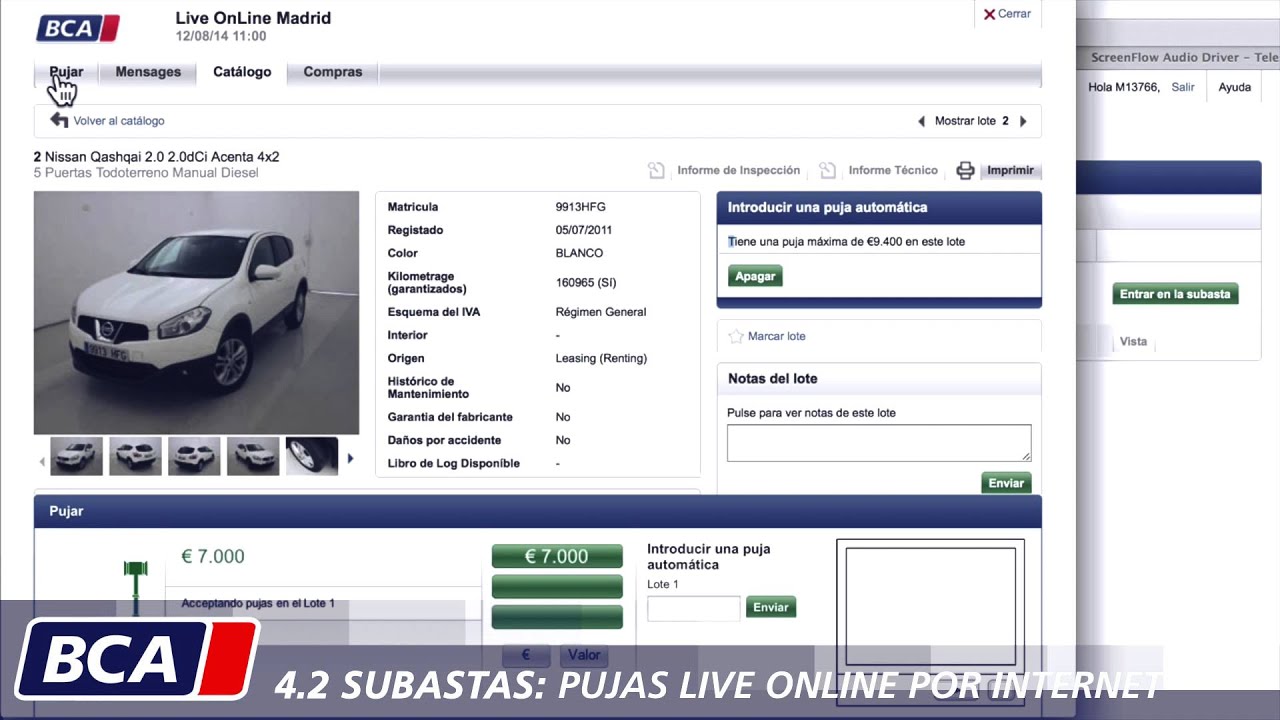Click Enviar beside the Lote 1 bid field
The image size is (1280, 720).
(x=771, y=607)
